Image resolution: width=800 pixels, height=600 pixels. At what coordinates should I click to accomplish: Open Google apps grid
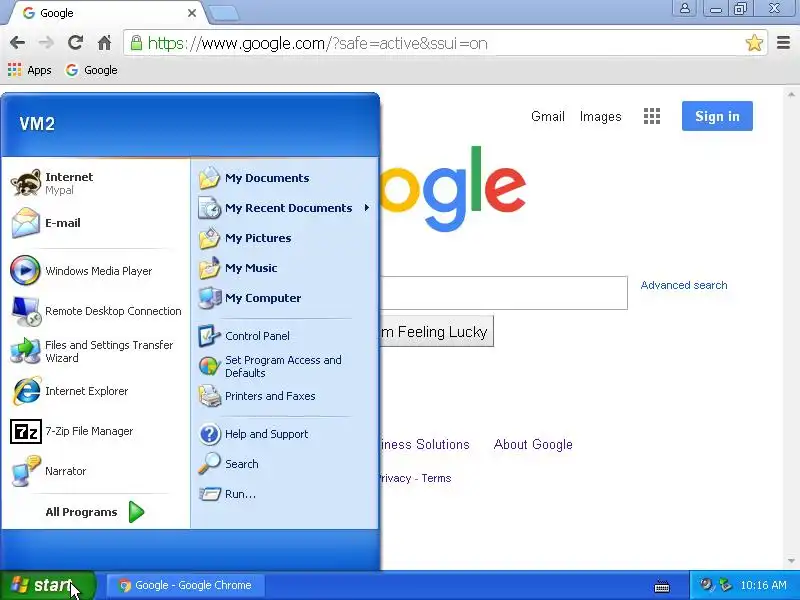pyautogui.click(x=652, y=116)
